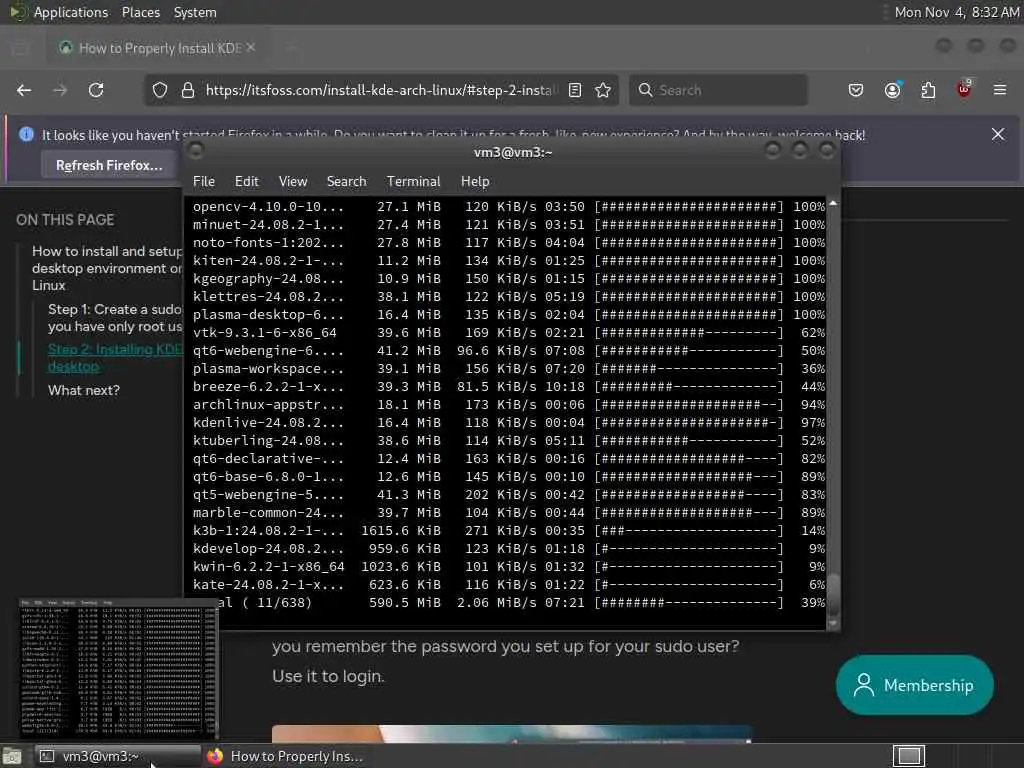Viewport: 1024px width, 768px height.
Task: Open the Applications menu in top panel
Action: click(71, 12)
